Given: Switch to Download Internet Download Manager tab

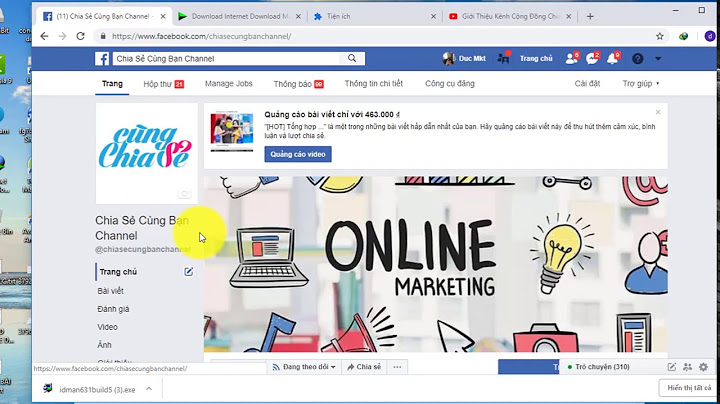Looking at the screenshot, I should click(240, 16).
